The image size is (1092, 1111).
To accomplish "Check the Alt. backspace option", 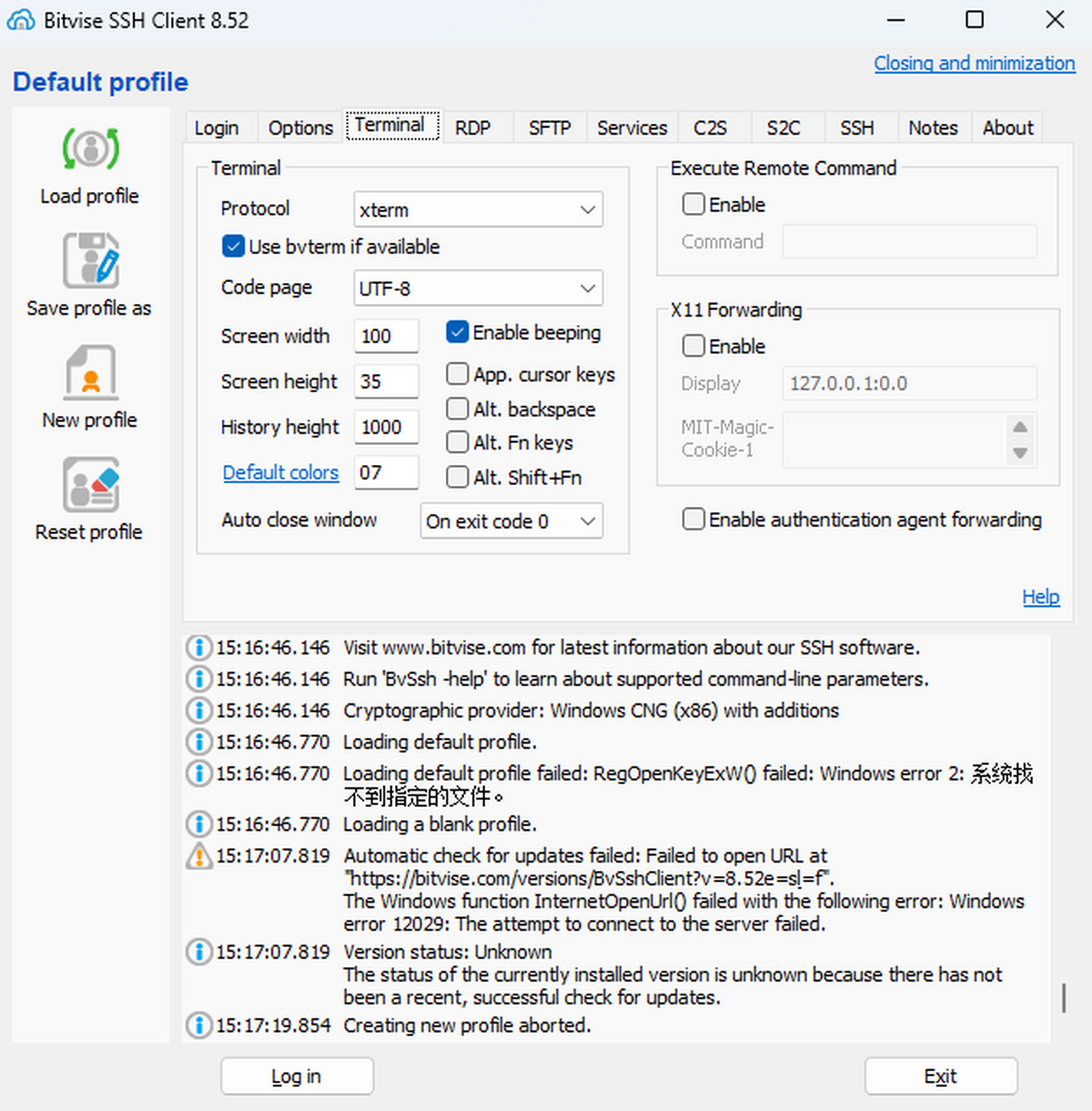I will pyautogui.click(x=457, y=409).
